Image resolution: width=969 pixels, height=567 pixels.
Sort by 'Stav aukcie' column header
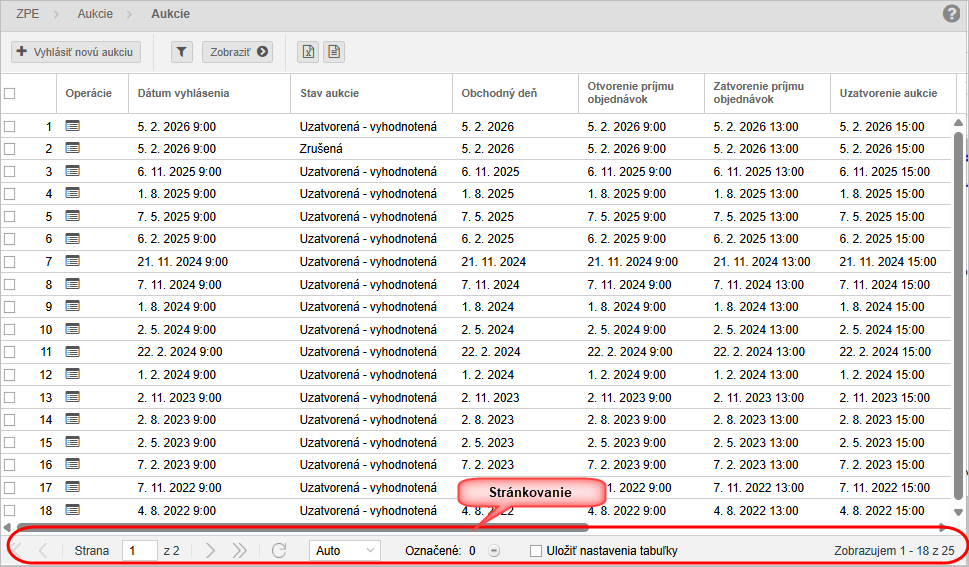330,94
